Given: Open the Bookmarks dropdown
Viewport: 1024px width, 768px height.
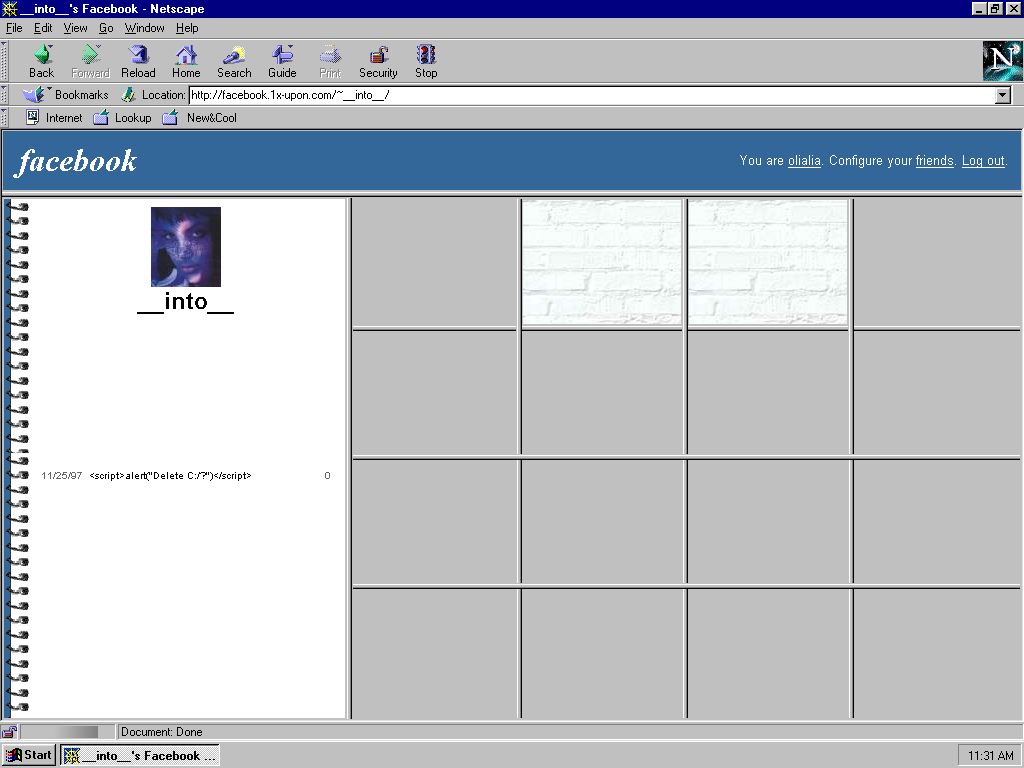Looking at the screenshot, I should coord(66,95).
